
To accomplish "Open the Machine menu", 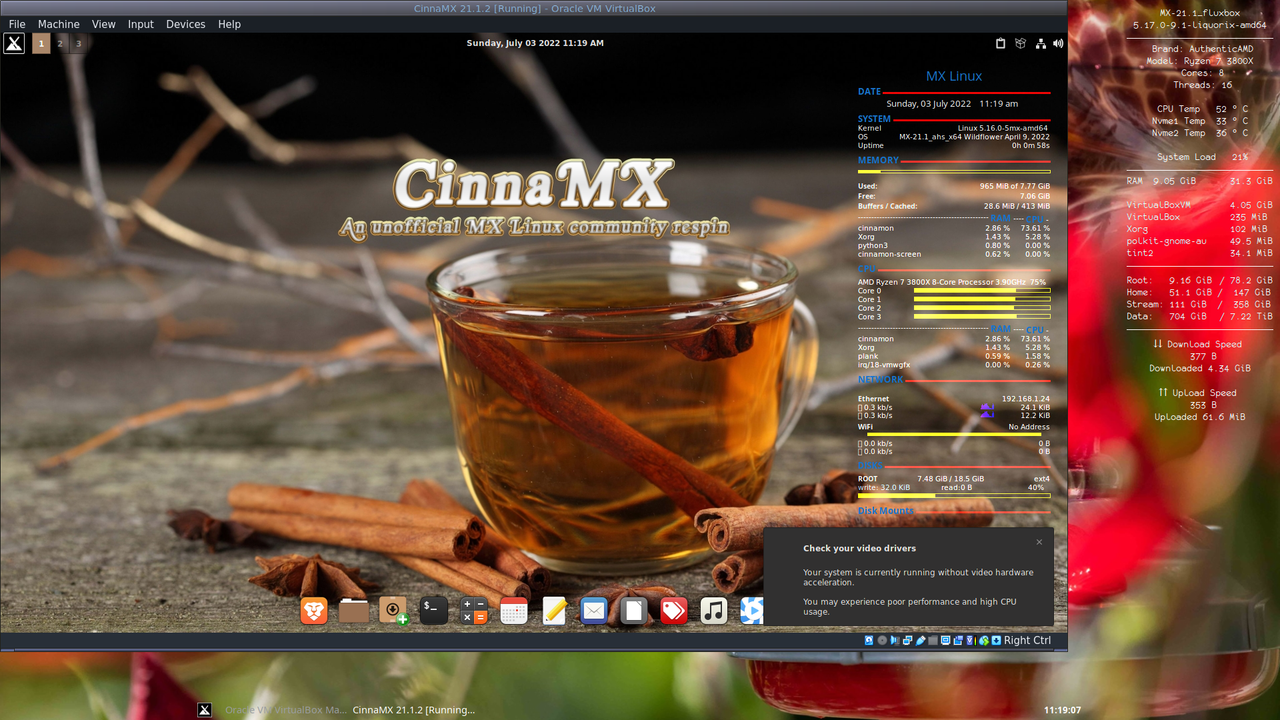I will 59,24.
